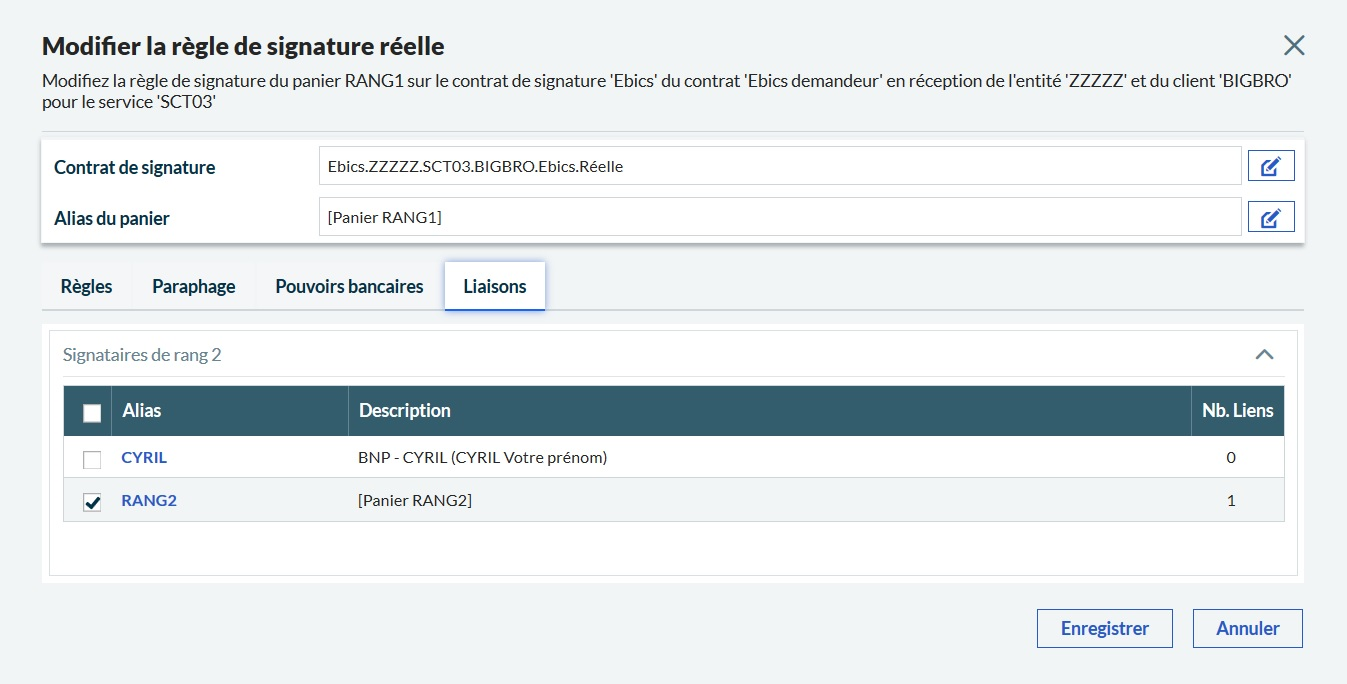Switch to the Règles tab

pyautogui.click(x=87, y=286)
